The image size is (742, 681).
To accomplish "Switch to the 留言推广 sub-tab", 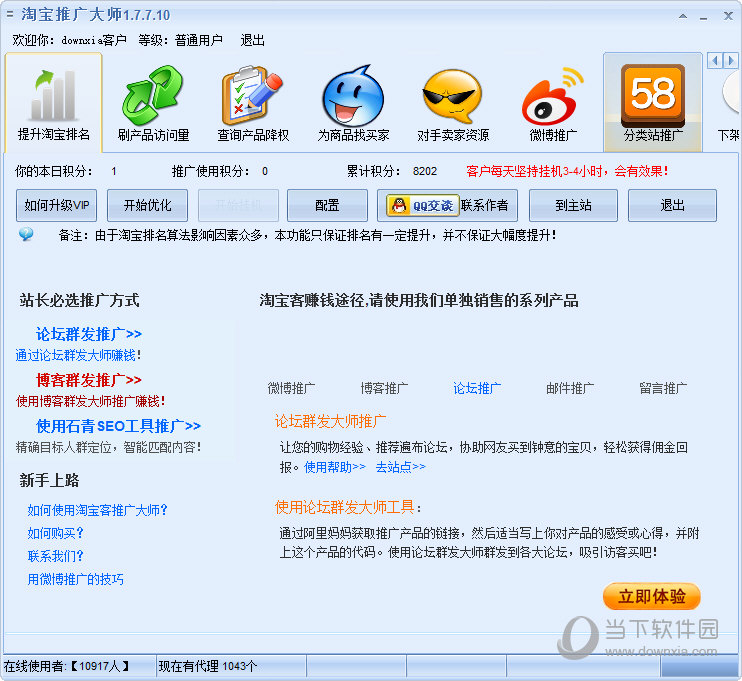I will pos(662,389).
